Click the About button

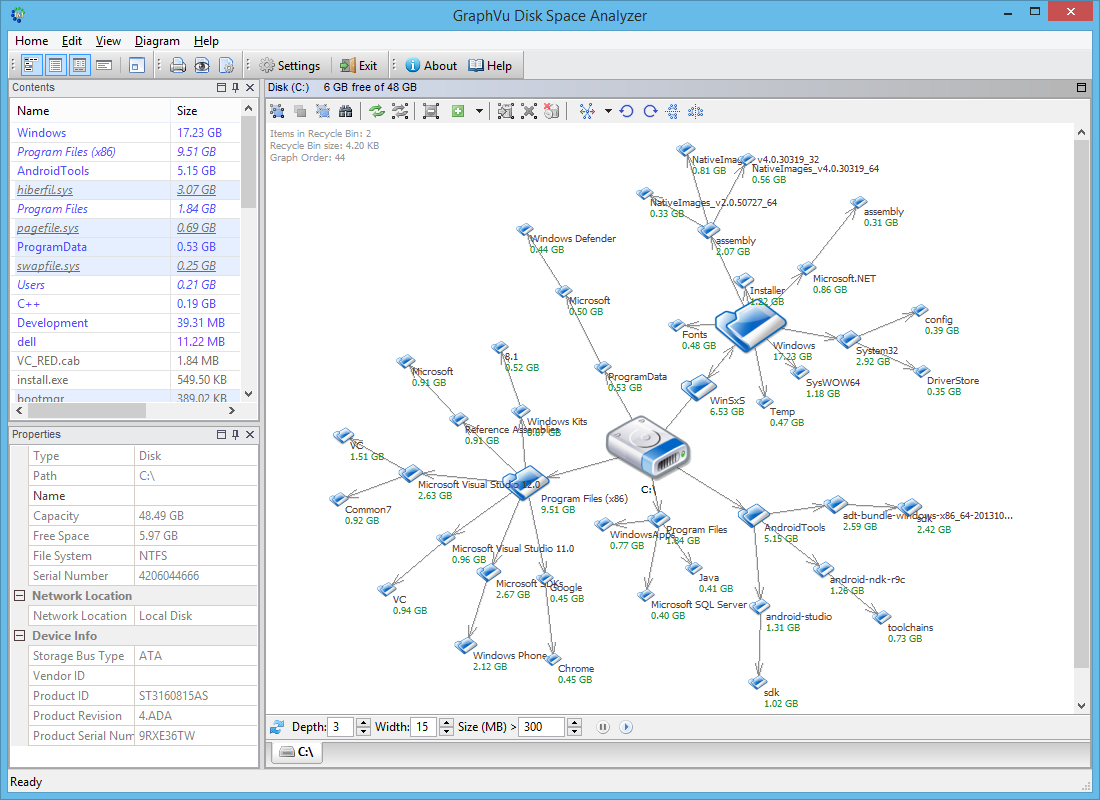point(431,66)
